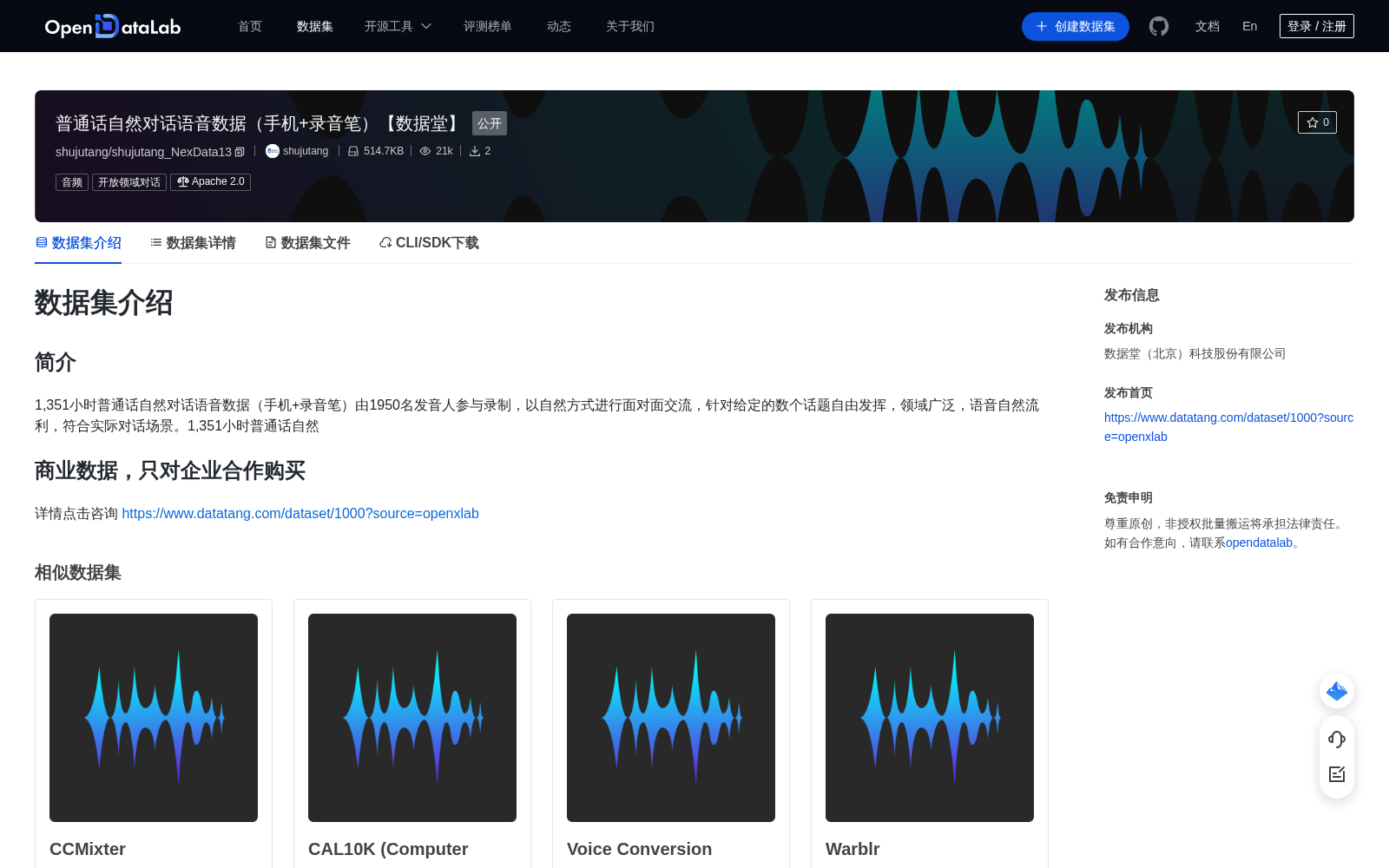Screen dimensions: 1389x868
Task: Click the CAL10K (Computer card title
Action: click(388, 849)
